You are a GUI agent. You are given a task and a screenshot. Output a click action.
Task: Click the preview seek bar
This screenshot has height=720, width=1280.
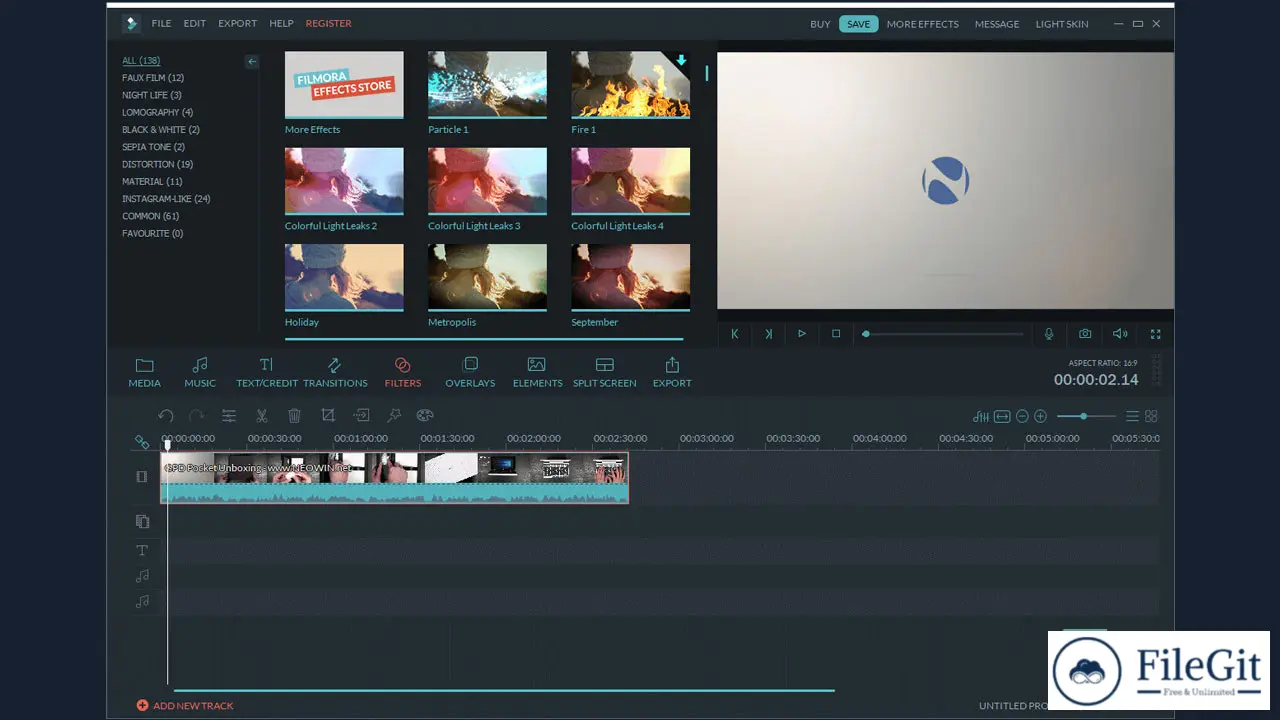pyautogui.click(x=943, y=334)
